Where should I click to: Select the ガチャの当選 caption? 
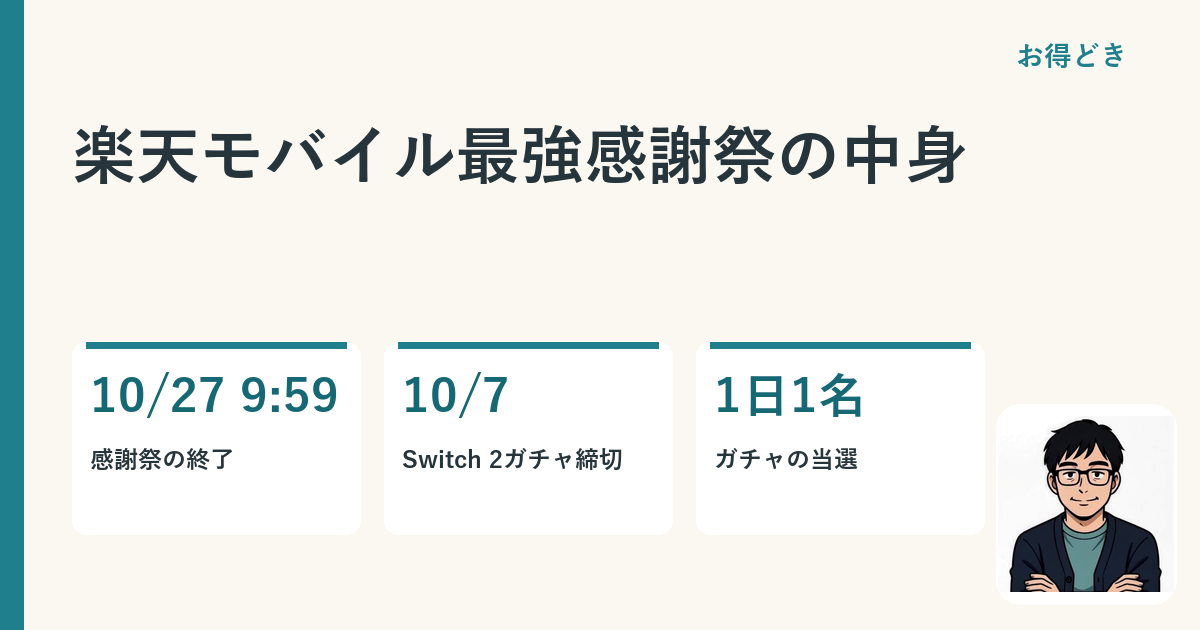click(786, 460)
